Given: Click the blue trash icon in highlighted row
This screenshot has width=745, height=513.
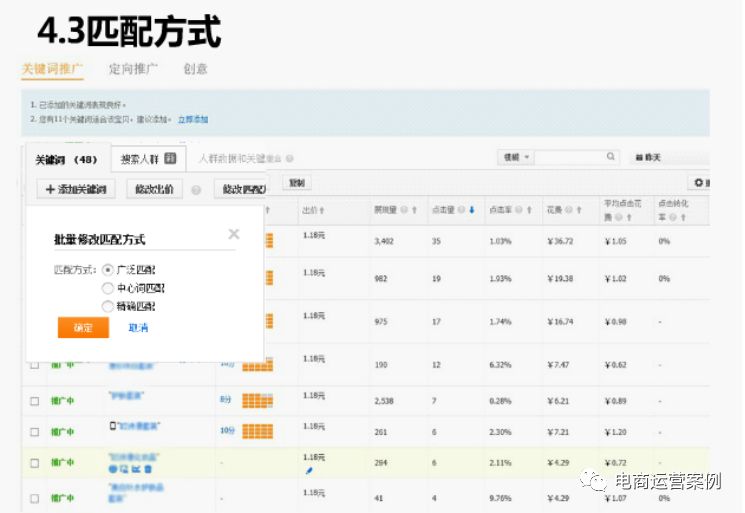Looking at the screenshot, I should point(148,469).
